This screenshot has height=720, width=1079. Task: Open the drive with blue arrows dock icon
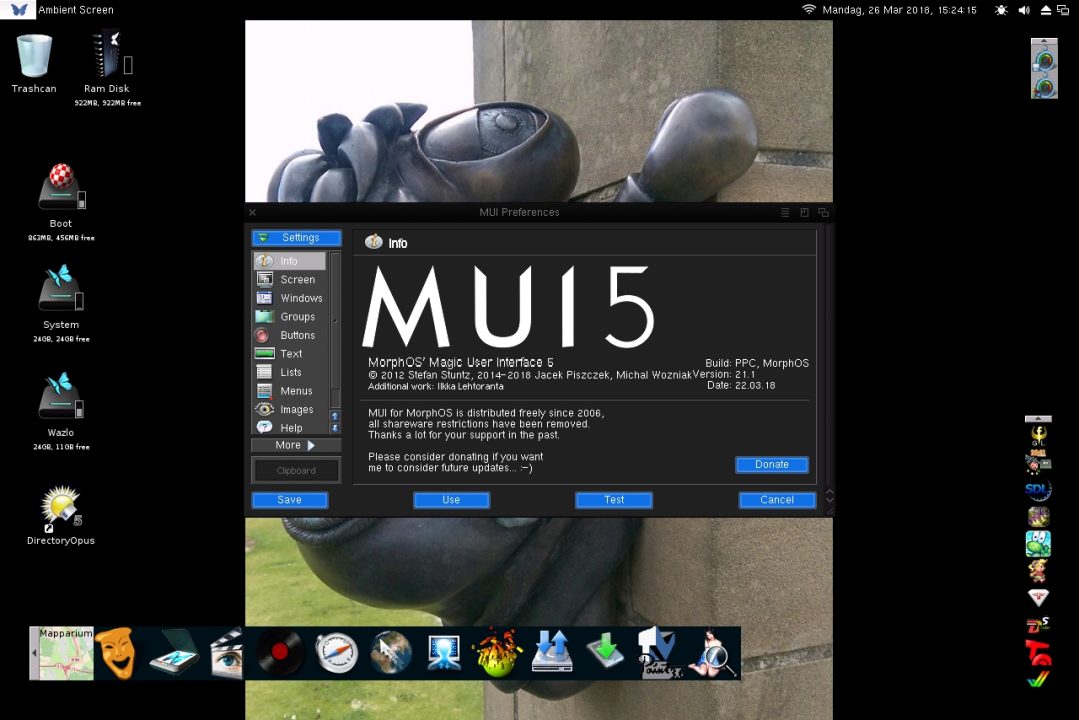552,651
